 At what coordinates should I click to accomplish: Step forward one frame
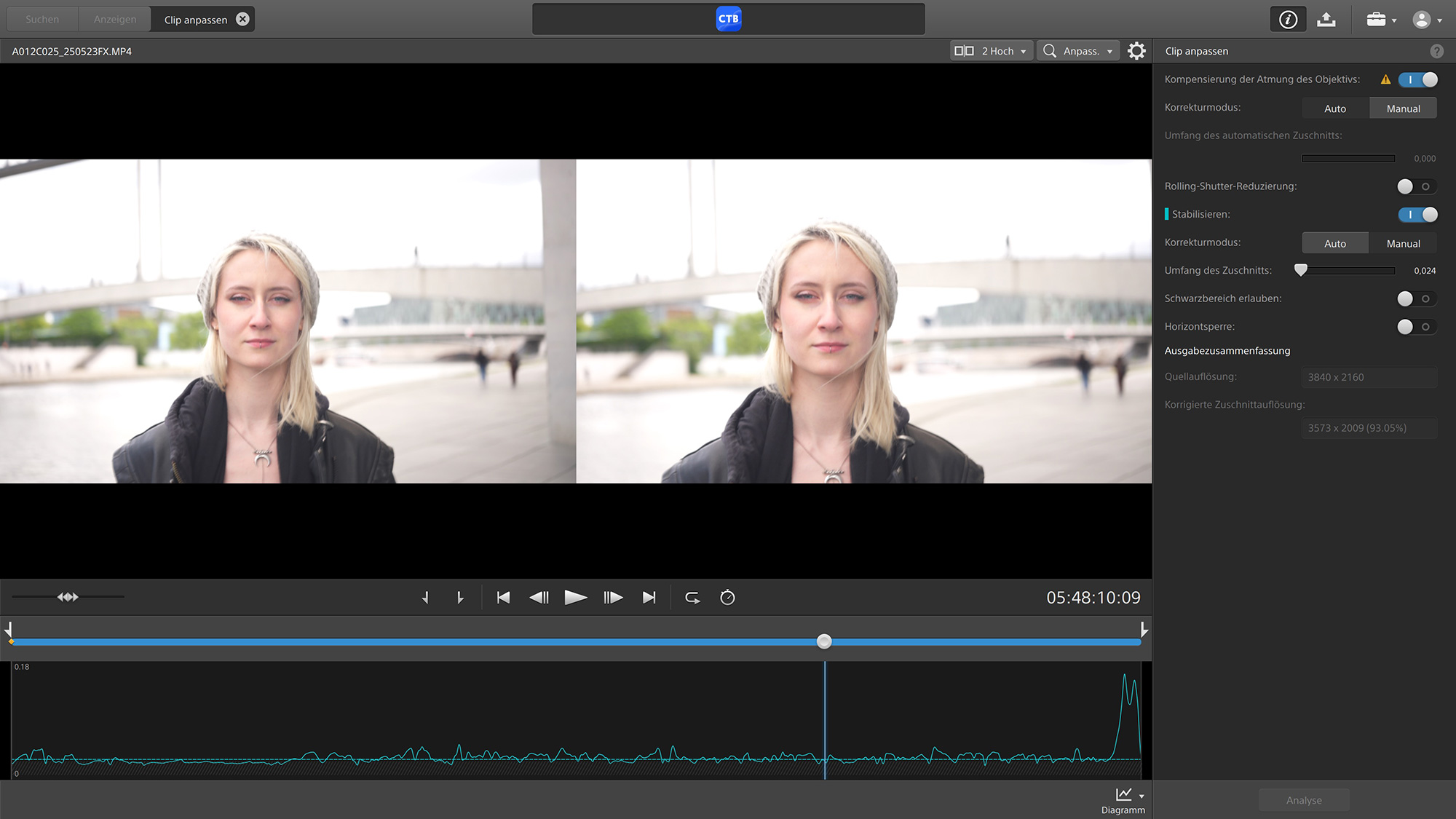[613, 598]
